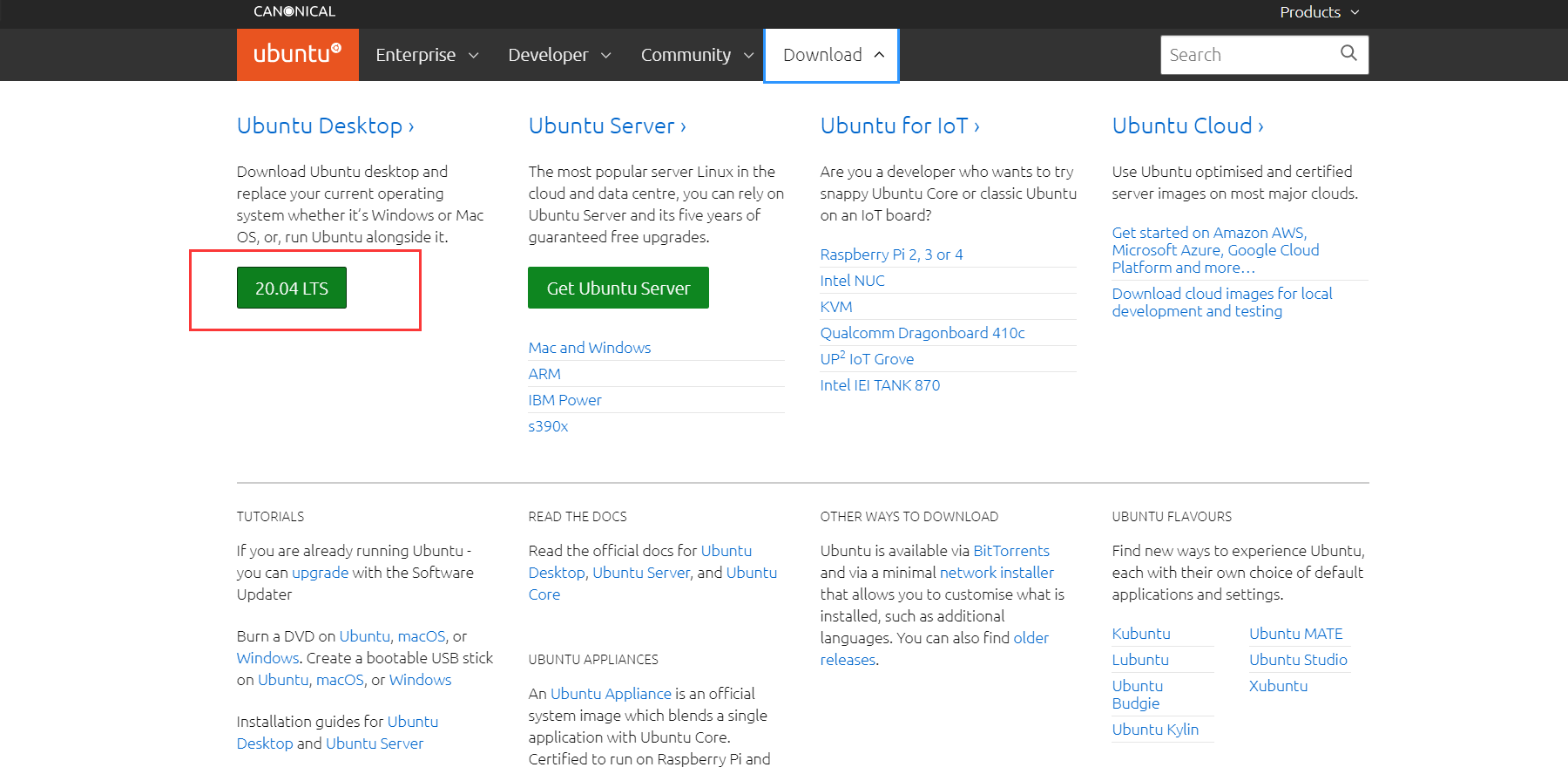1568x774 pixels.
Task: Open the Ubuntu Budgie flavour link
Action: [x=1138, y=695]
